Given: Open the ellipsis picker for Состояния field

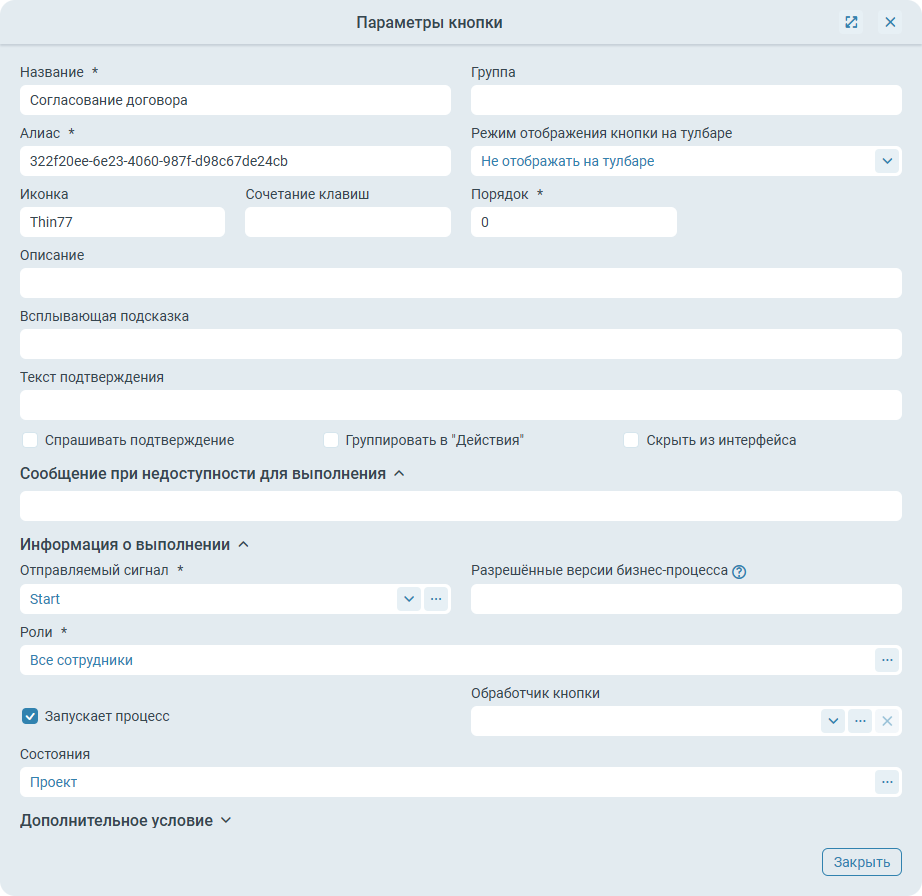Looking at the screenshot, I should (x=886, y=782).
